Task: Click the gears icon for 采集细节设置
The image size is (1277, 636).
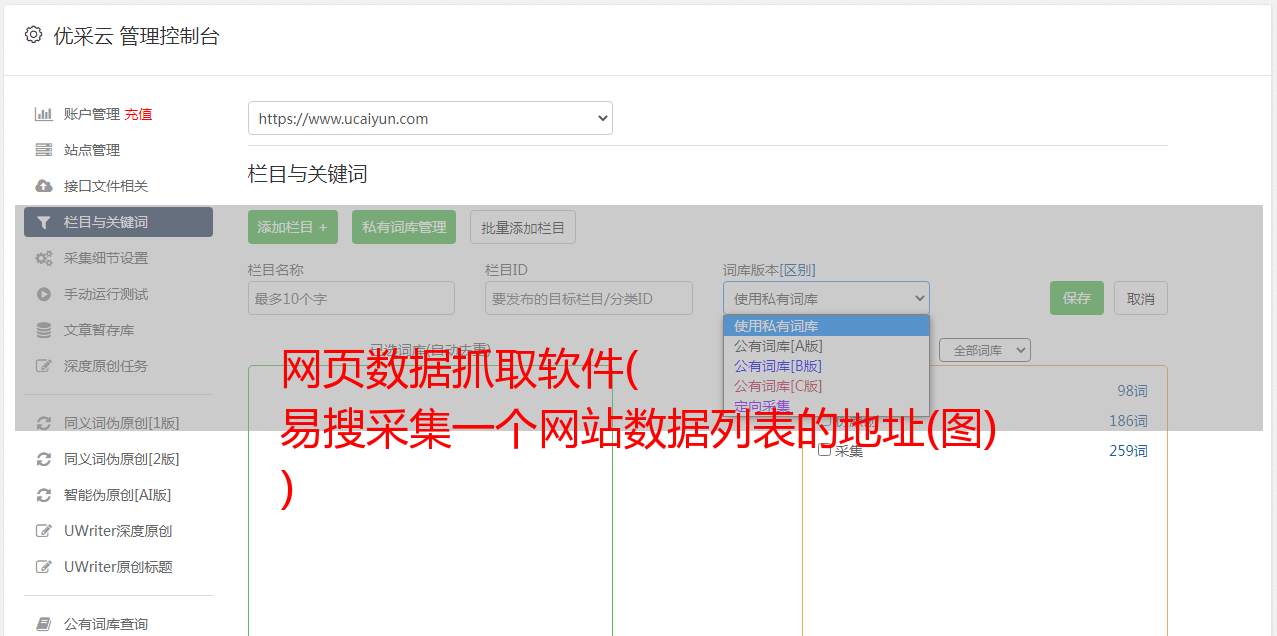Action: pyautogui.click(x=44, y=258)
